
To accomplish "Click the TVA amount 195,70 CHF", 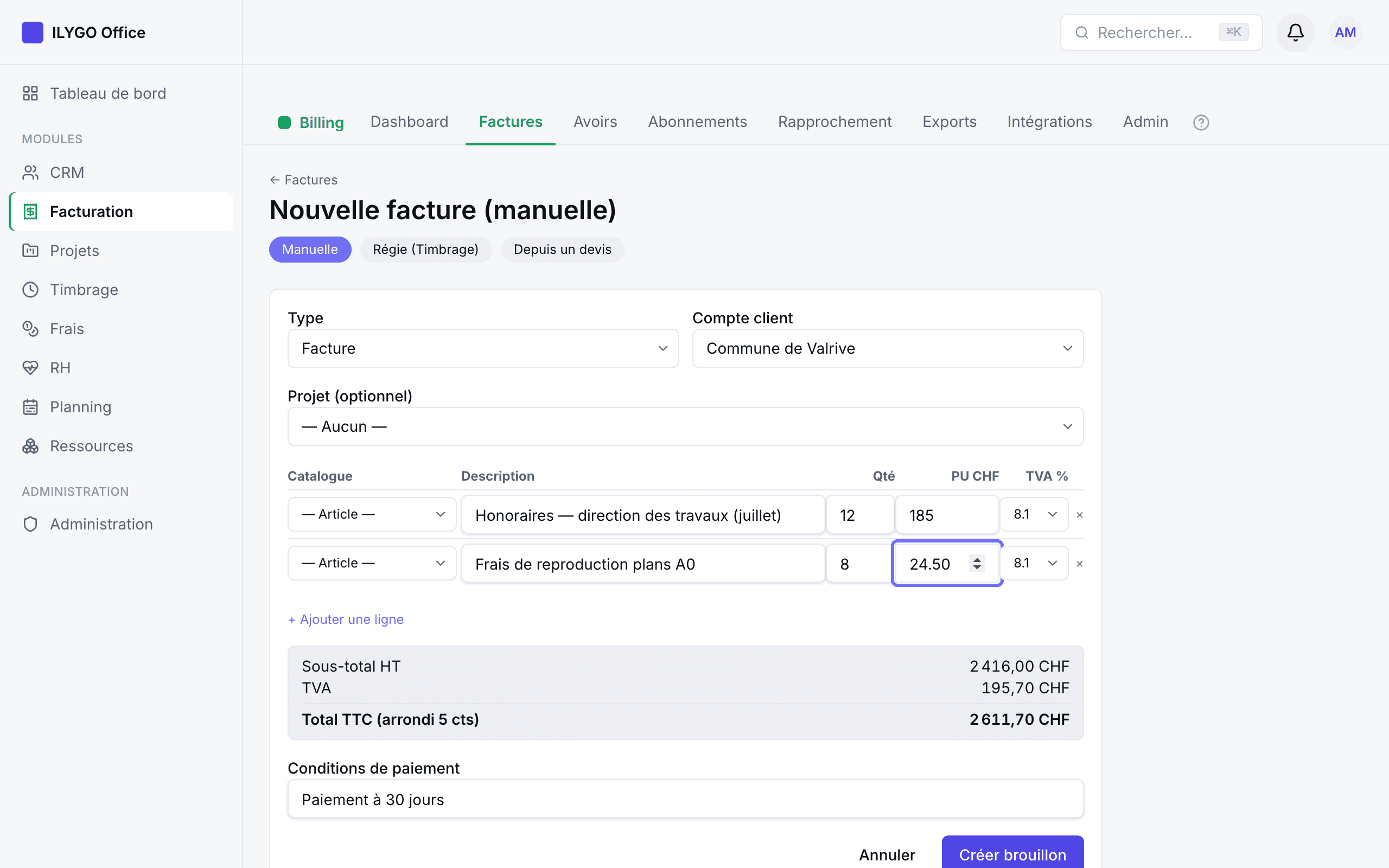I will [1025, 688].
